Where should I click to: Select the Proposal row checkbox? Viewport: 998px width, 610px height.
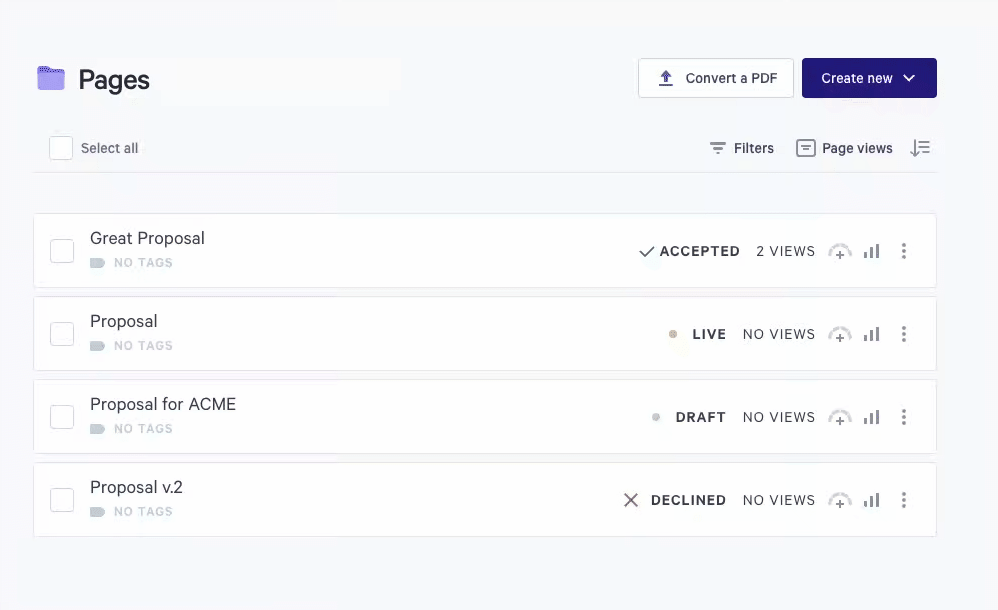[x=62, y=334]
